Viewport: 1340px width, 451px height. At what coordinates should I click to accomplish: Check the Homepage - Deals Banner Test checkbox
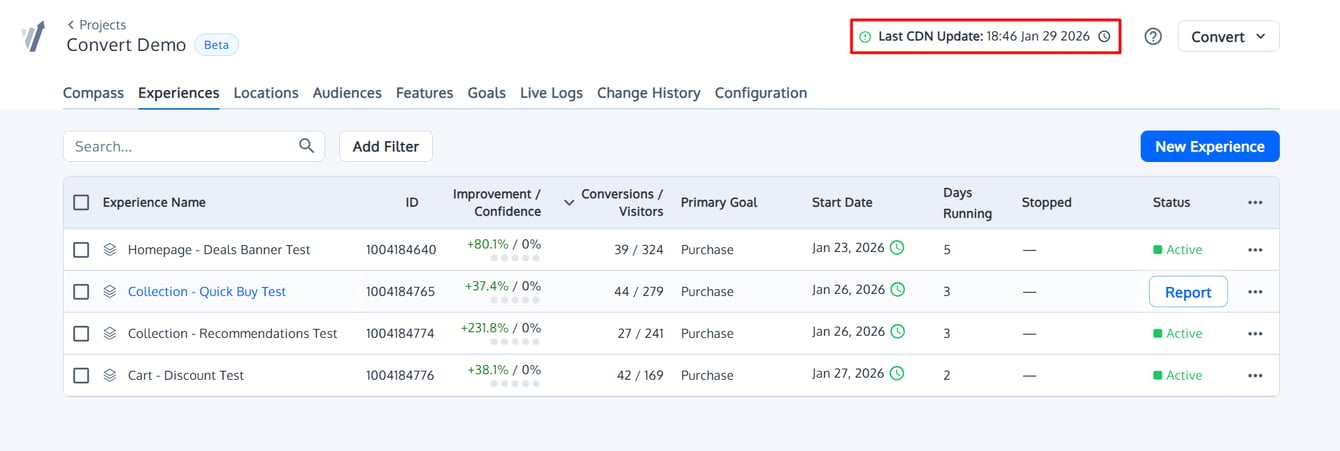pyautogui.click(x=81, y=250)
